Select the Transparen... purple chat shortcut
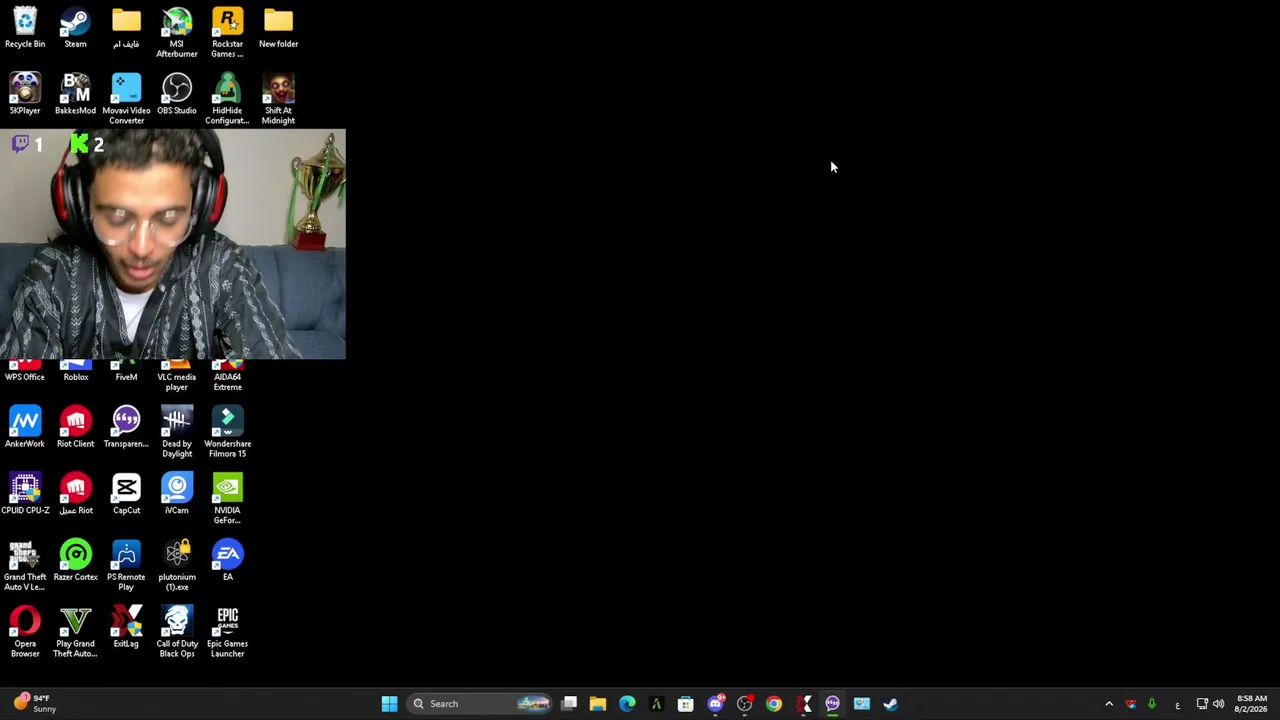The width and height of the screenshot is (1280, 720). pyautogui.click(x=126, y=427)
